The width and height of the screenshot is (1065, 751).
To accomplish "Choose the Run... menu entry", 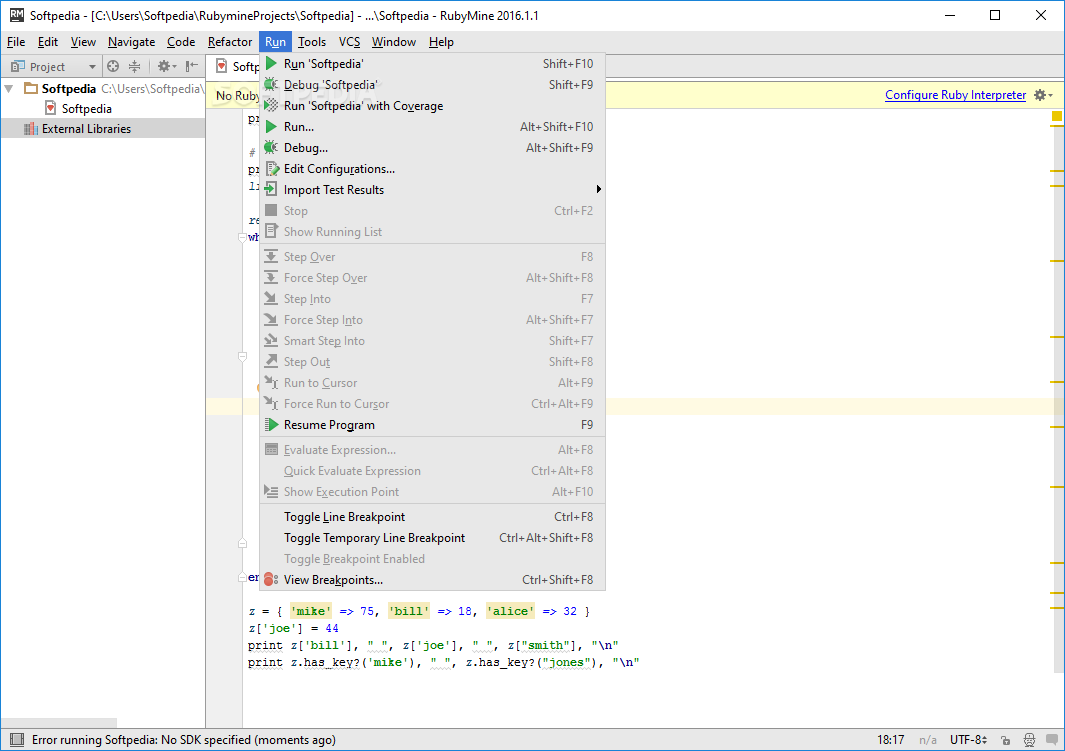I will click(x=432, y=127).
